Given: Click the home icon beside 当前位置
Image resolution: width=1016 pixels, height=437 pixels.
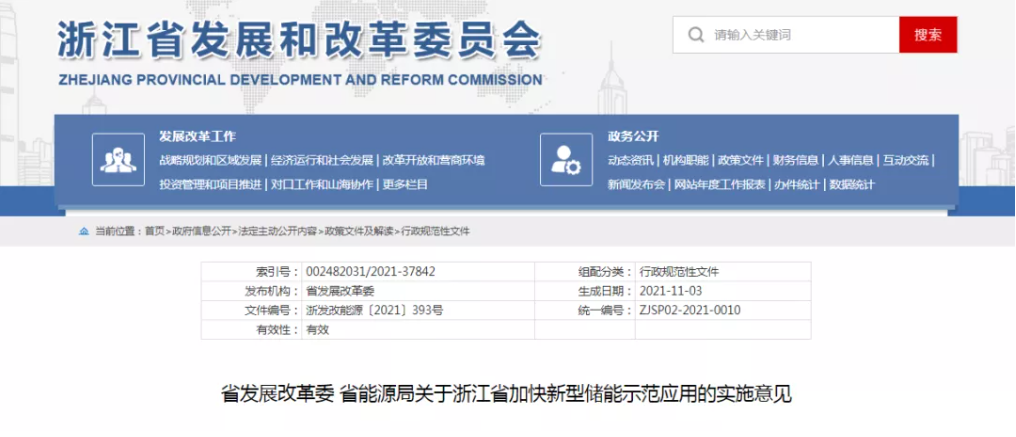Looking at the screenshot, I should coord(83,231).
